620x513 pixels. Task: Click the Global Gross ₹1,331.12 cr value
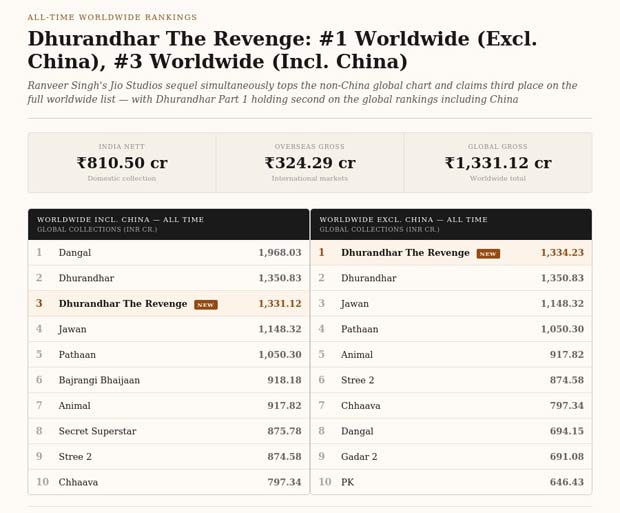(x=498, y=163)
